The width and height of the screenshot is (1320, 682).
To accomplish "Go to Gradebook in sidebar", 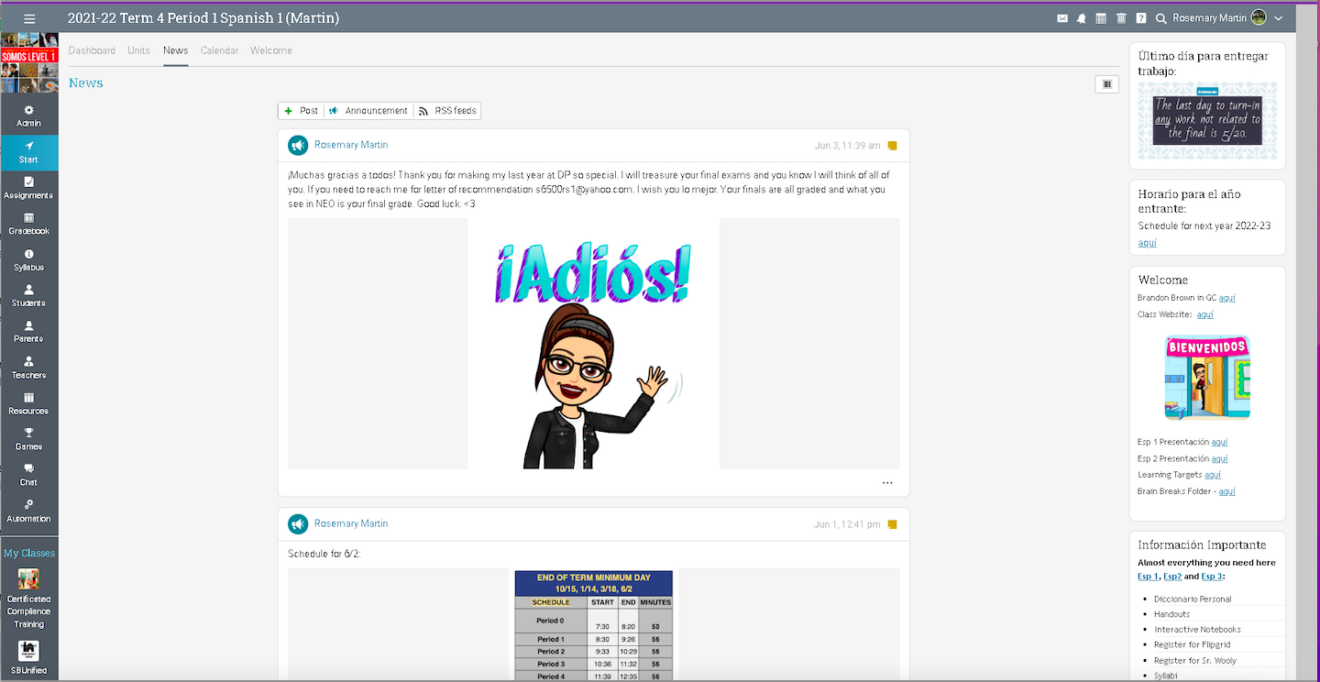I will [x=29, y=223].
